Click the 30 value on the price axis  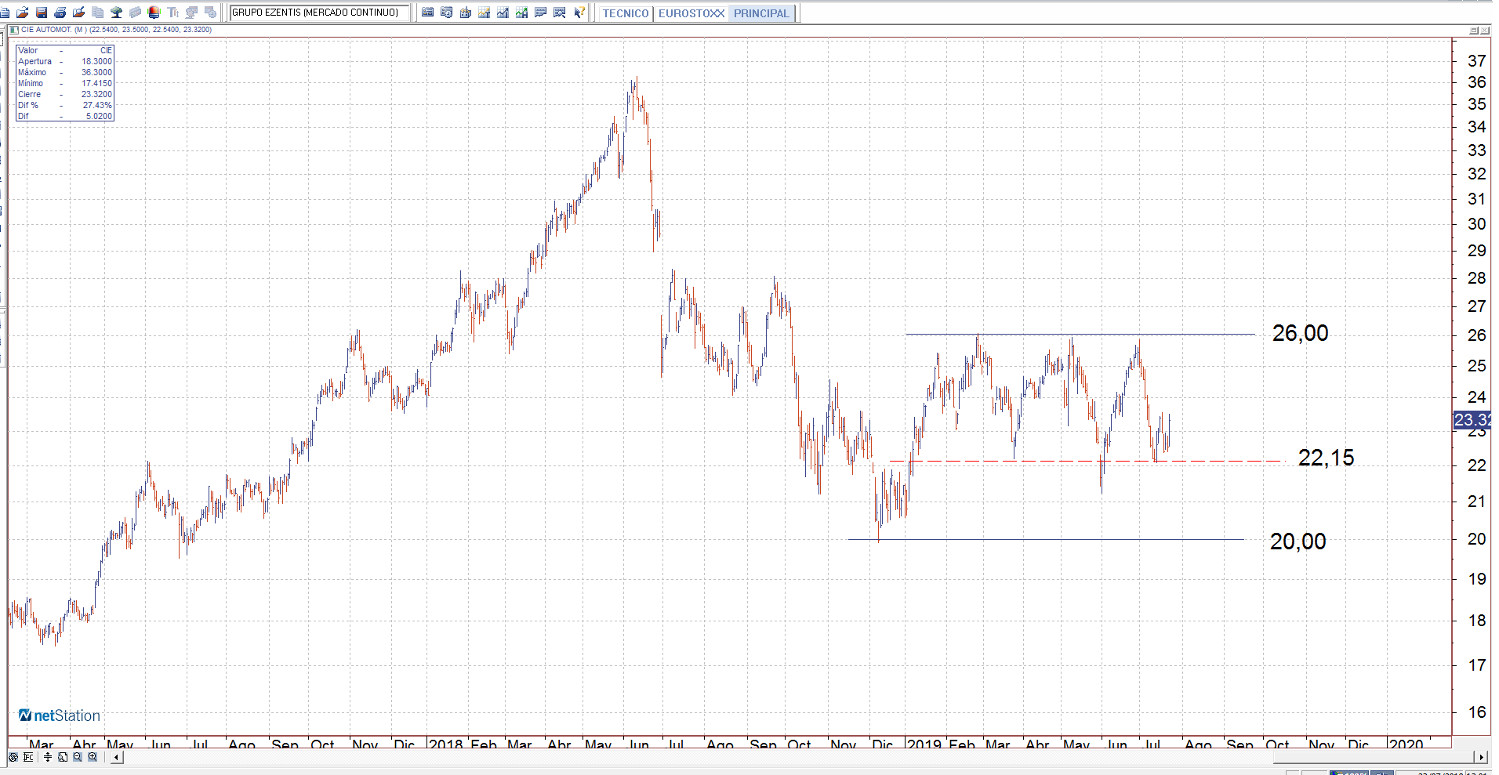click(x=1474, y=224)
